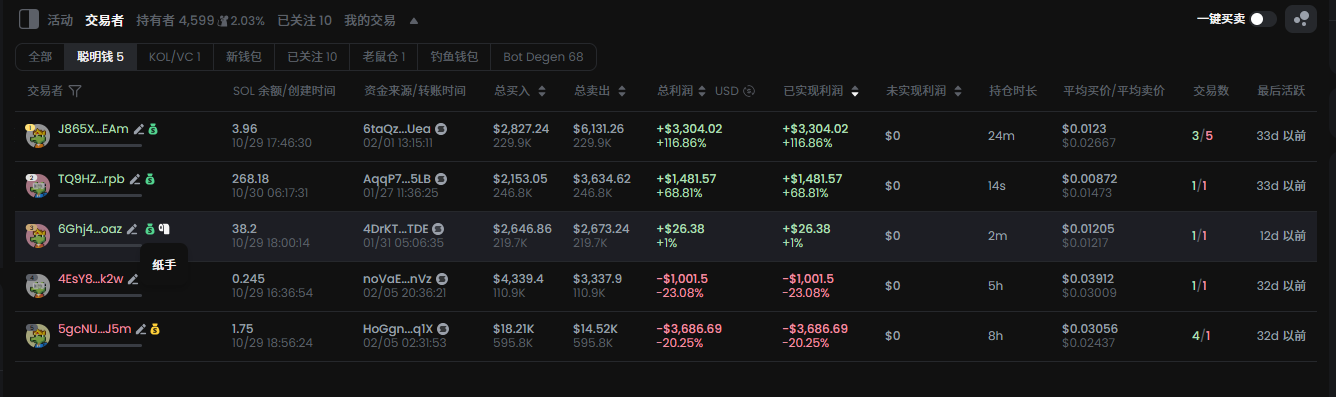Viewport: 1336px width, 397px height.
Task: Switch to the 活动 tab
Action: [x=60, y=20]
